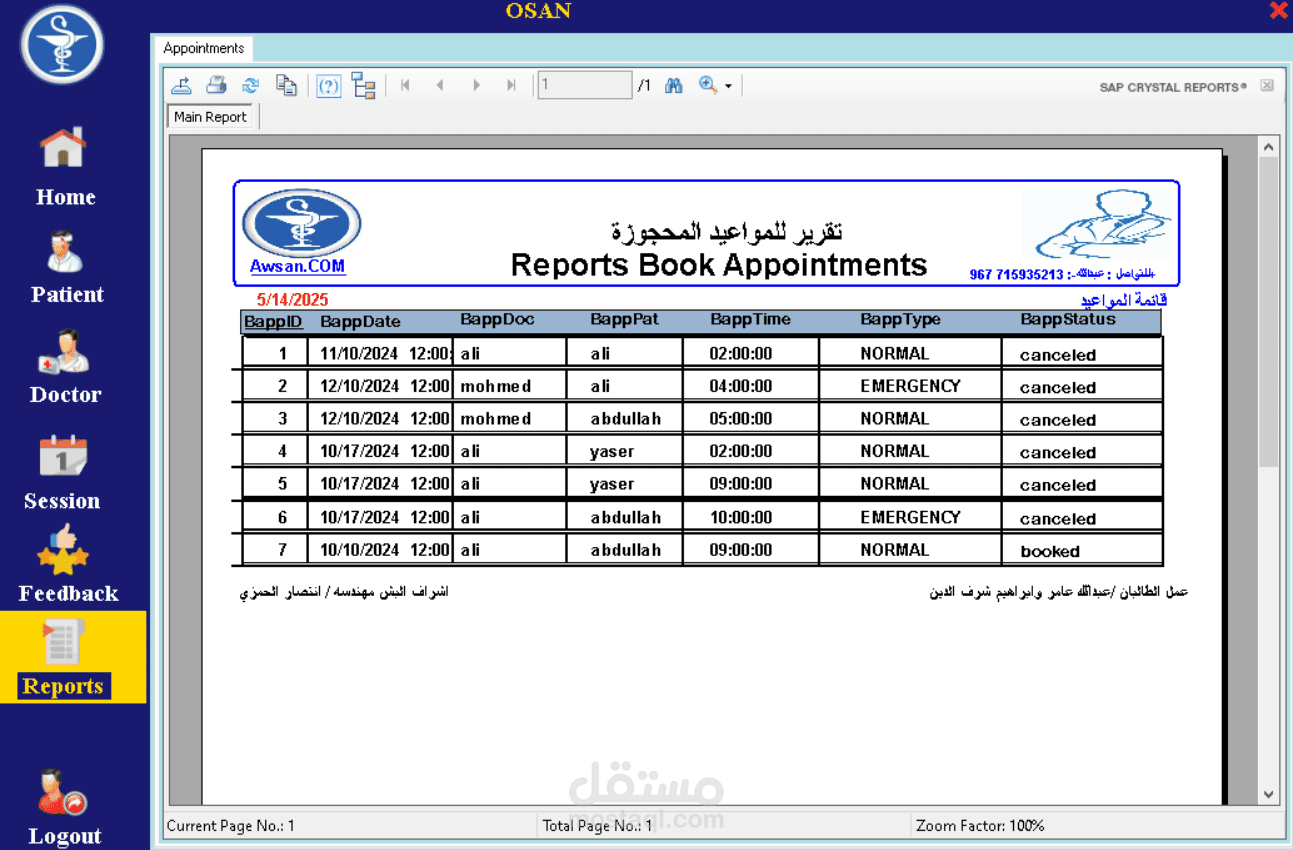Open the Patient section in sidebar
This screenshot has height=850, width=1293.
(x=66, y=267)
